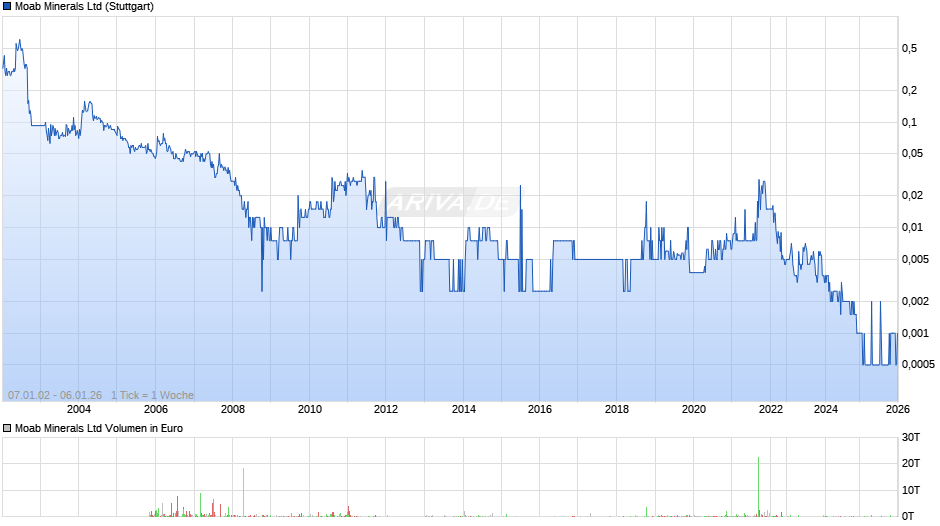Click the gray volume legend square
Screen dimensions: 940x526
tap(7, 428)
